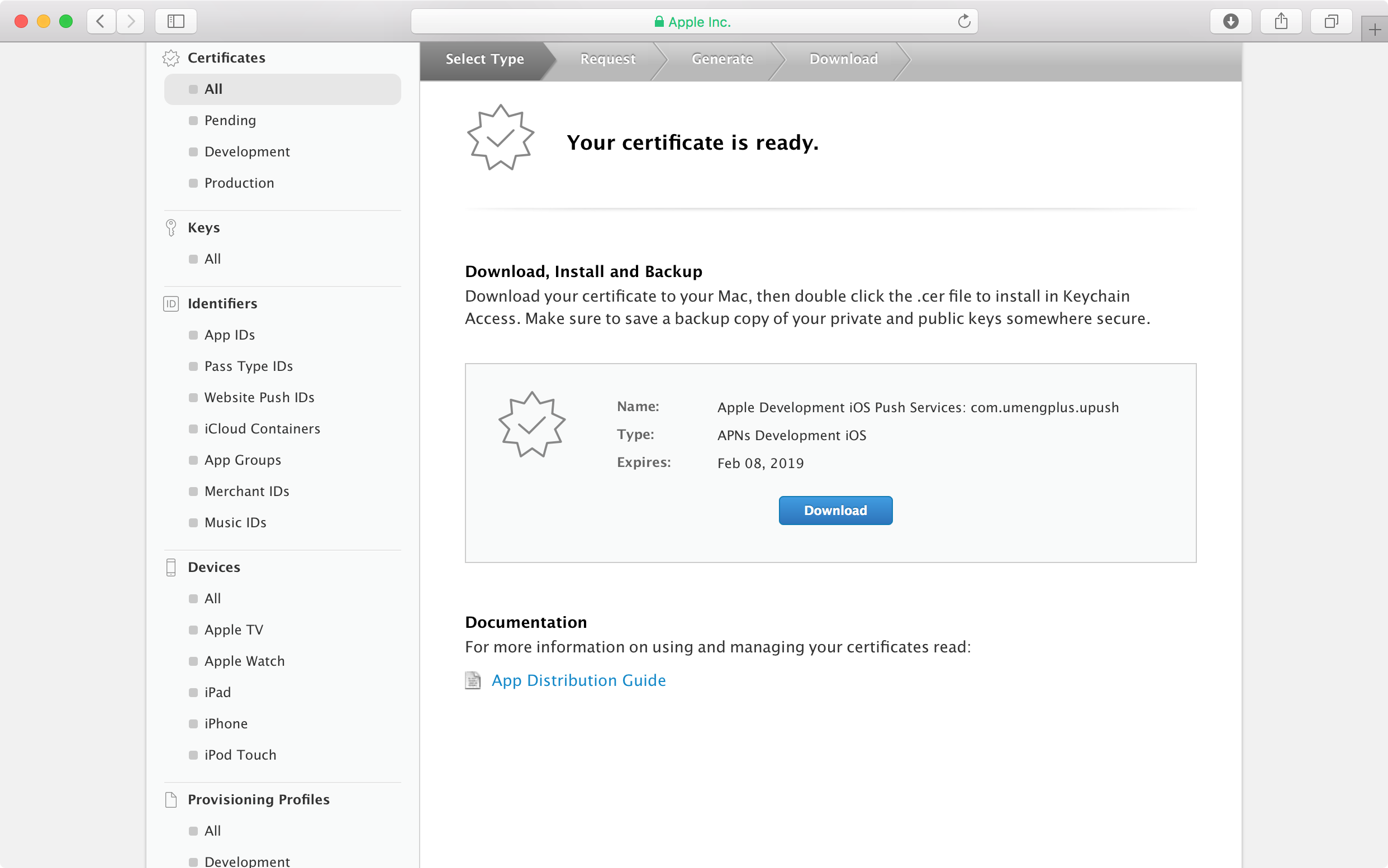The width and height of the screenshot is (1388, 868).
Task: Go forward with the Safari forward arrow
Action: [130, 22]
